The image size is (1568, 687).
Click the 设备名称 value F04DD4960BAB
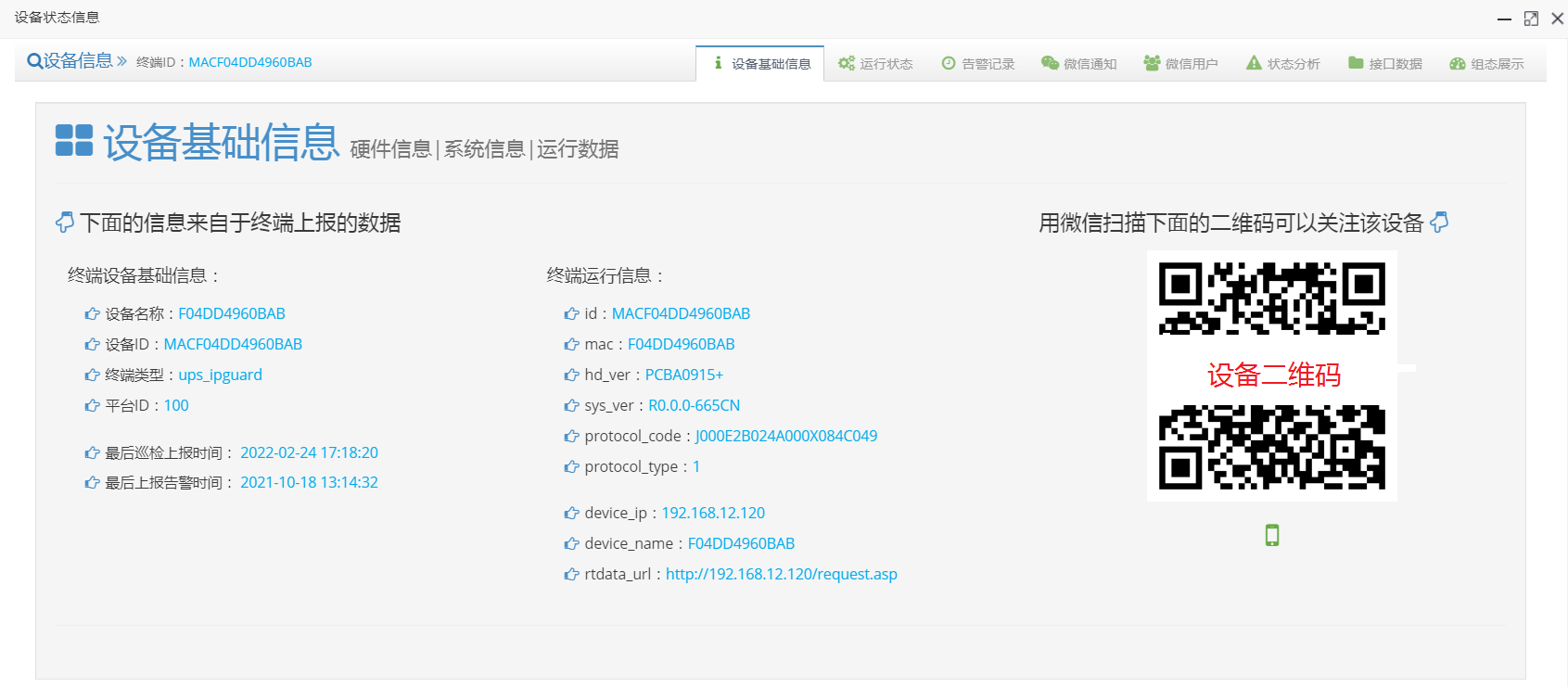pyautogui.click(x=232, y=313)
